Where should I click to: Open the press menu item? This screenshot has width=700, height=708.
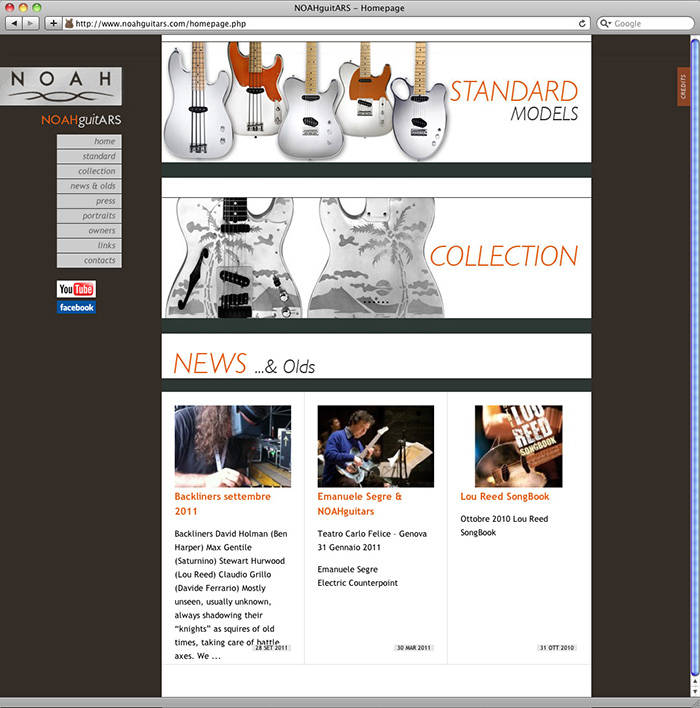click(89, 201)
